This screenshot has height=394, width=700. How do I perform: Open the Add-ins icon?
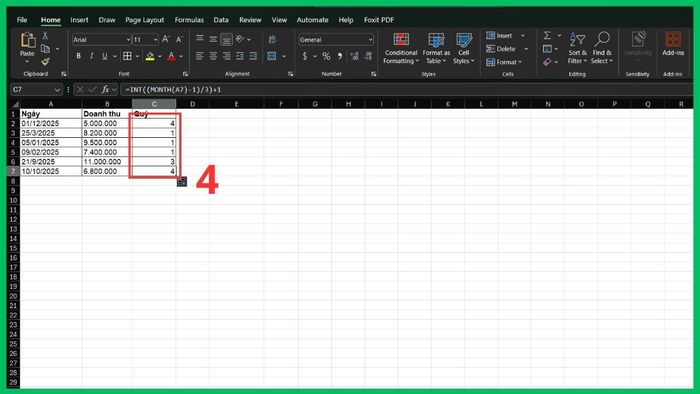point(673,44)
